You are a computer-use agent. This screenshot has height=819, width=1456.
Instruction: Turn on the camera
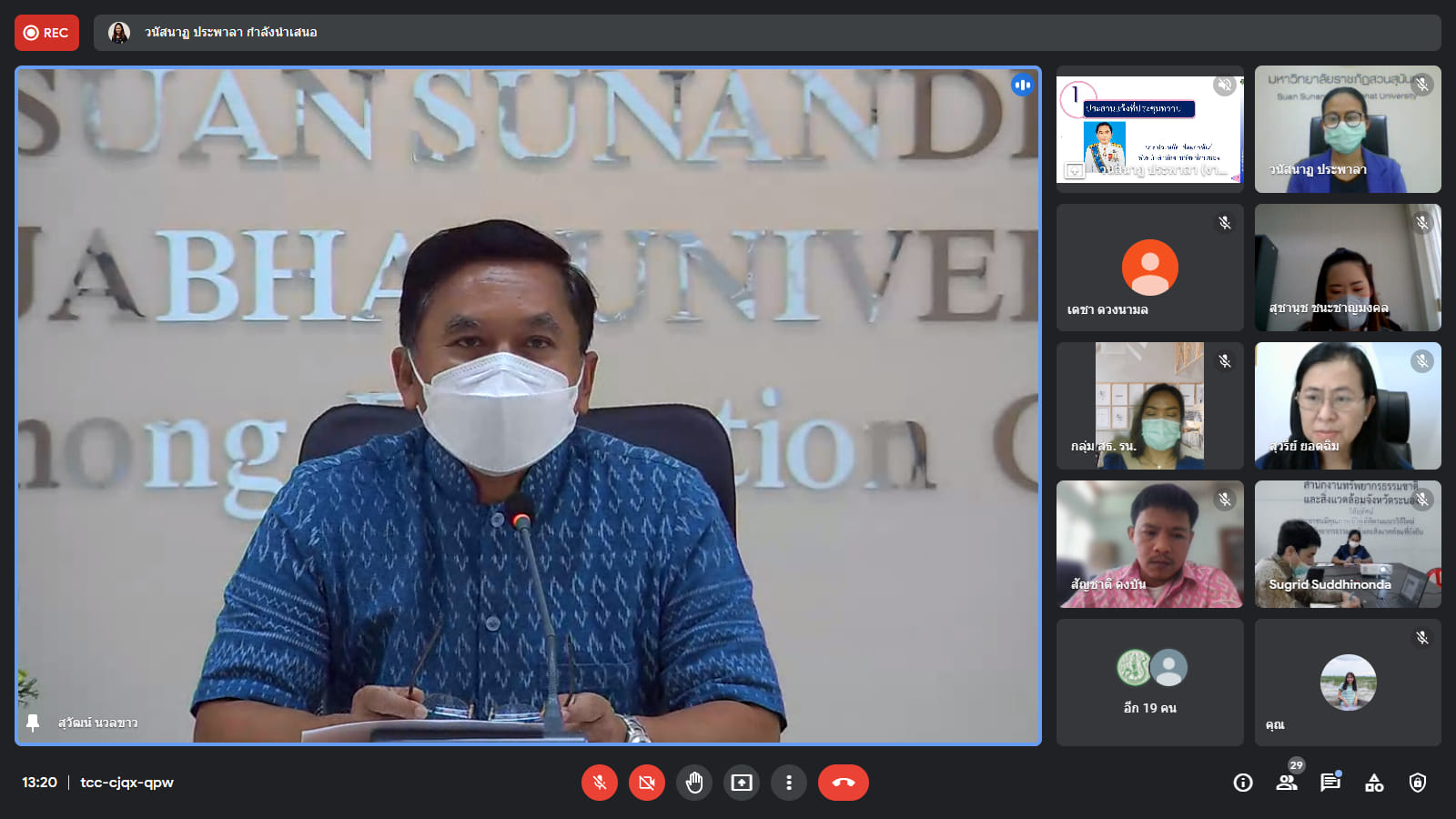[x=646, y=783]
